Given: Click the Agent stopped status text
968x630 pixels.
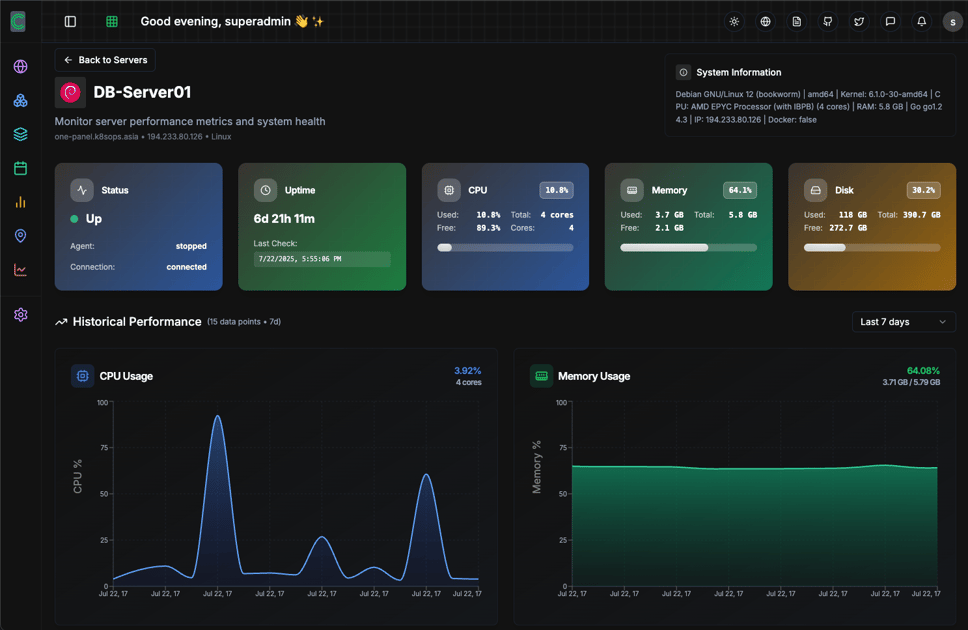Looking at the screenshot, I should (x=191, y=246).
